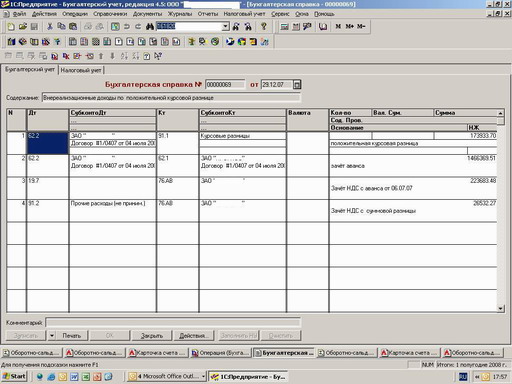Open the calculator icon in toolbar
The height and width of the screenshot is (384, 512).
coord(284,26)
